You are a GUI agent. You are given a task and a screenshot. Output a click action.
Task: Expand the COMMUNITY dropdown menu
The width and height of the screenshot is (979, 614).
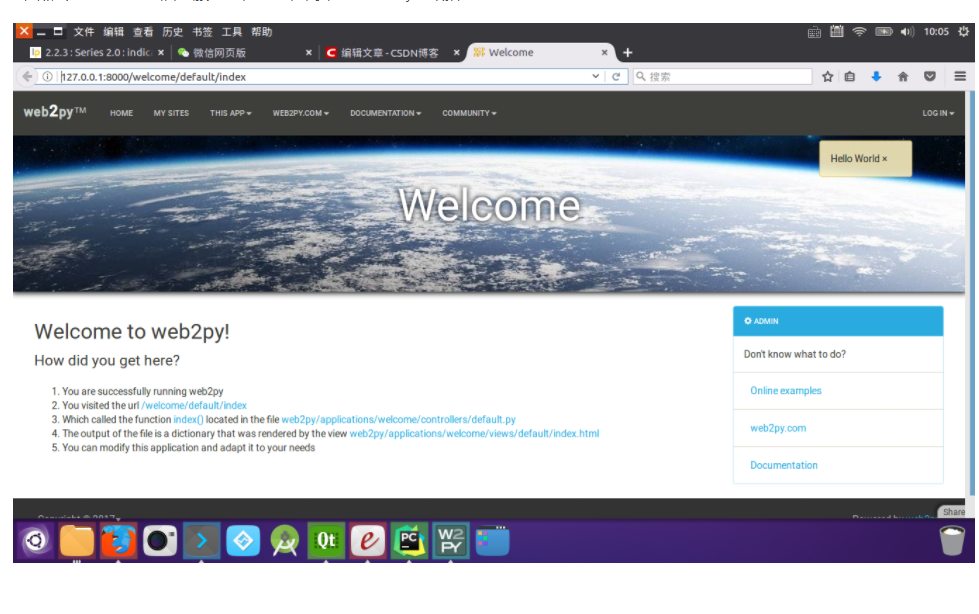(x=469, y=113)
